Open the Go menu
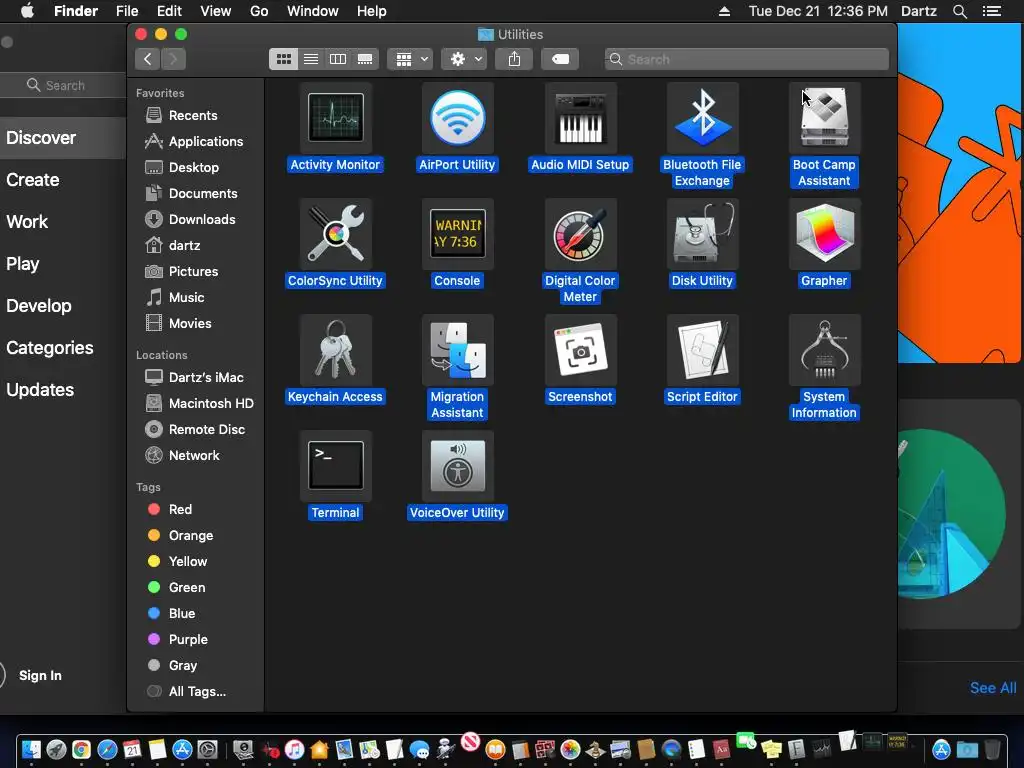1024x768 pixels. point(259,11)
